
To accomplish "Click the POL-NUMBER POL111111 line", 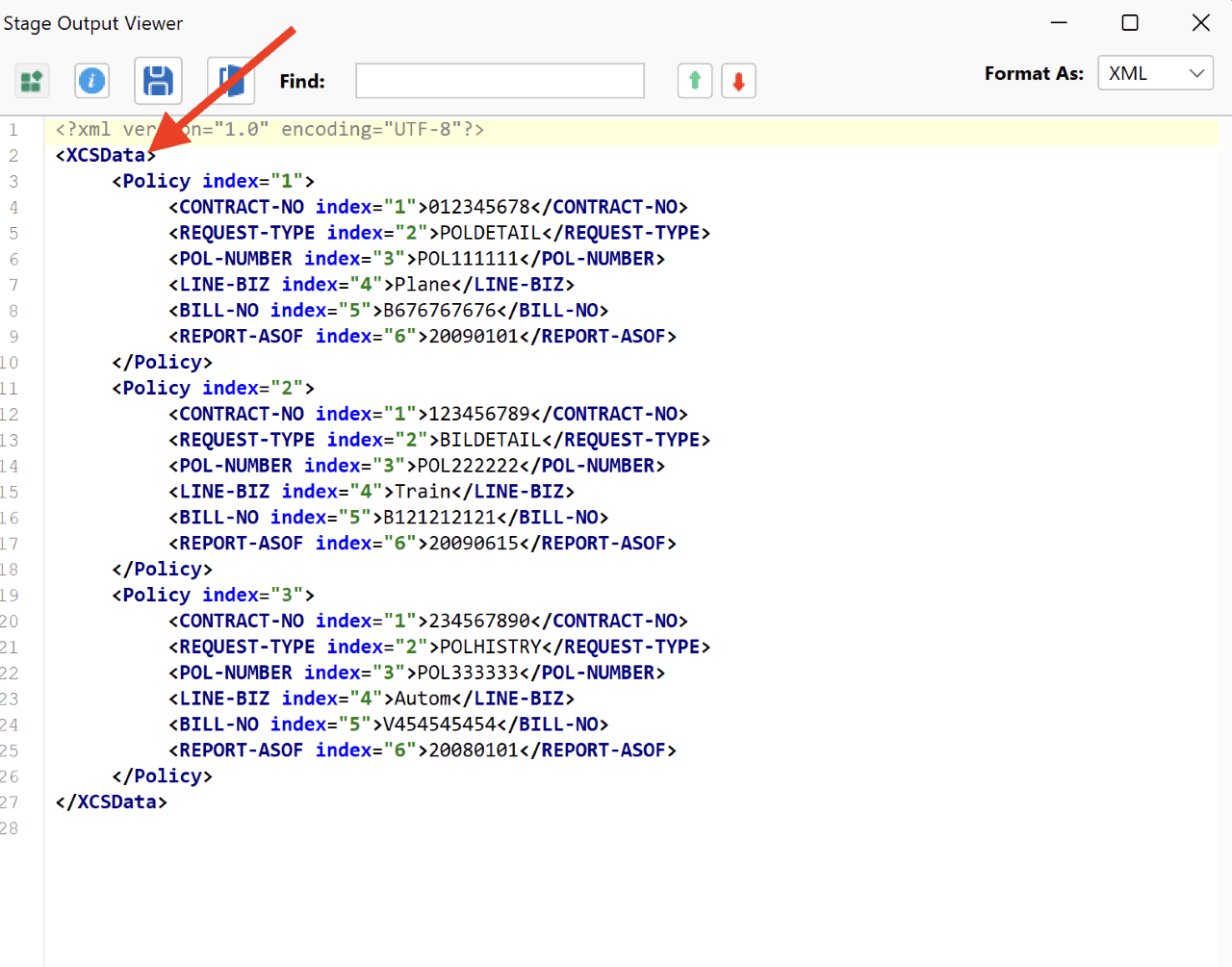I will 417,259.
